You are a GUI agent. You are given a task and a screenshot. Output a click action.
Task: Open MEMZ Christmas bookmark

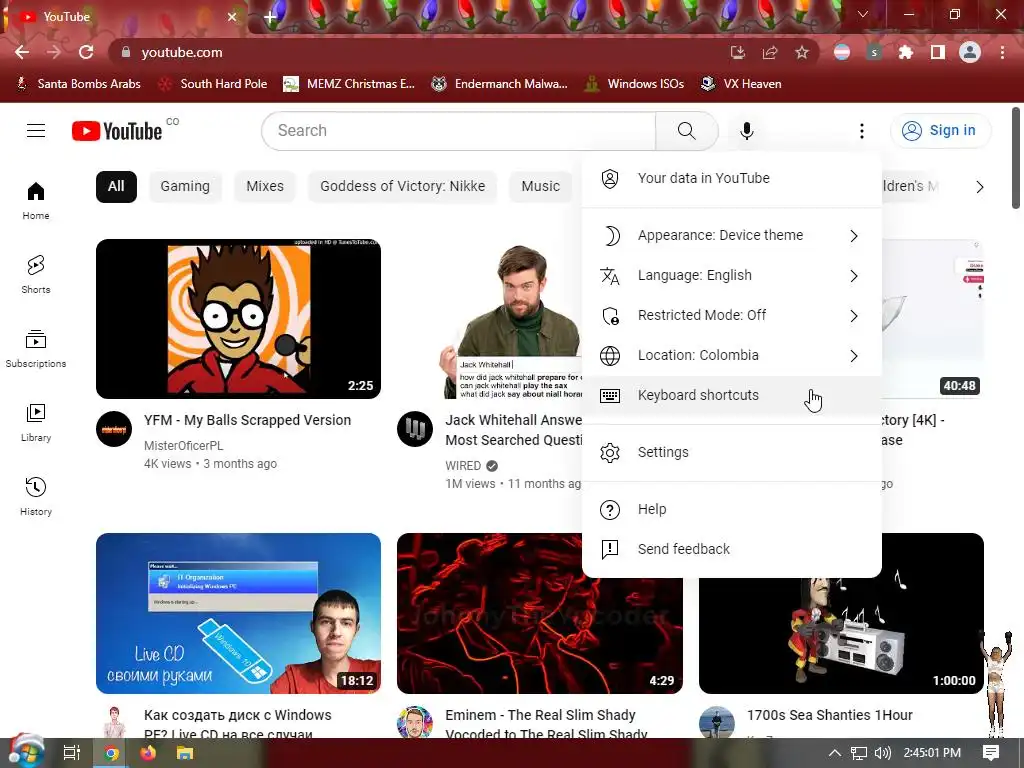pyautogui.click(x=349, y=84)
